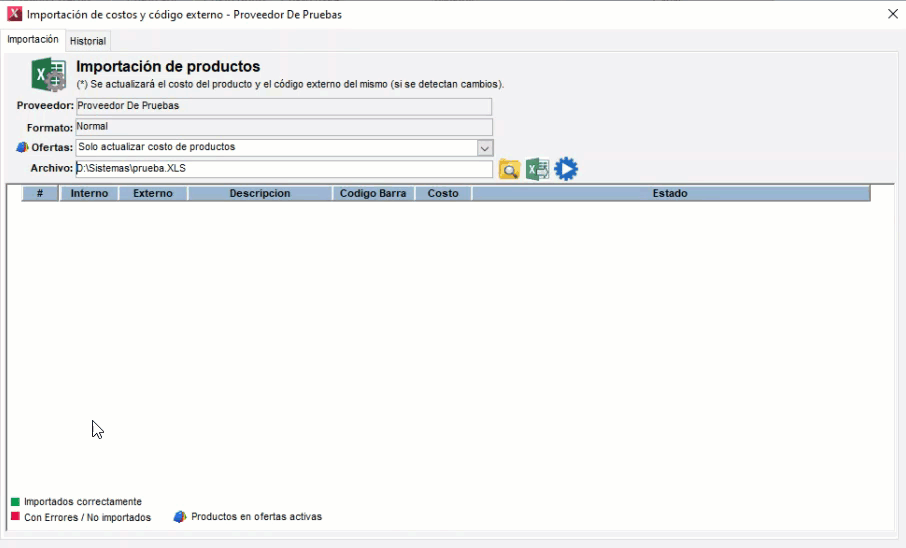Click the Codigo Barra column header

[373, 193]
